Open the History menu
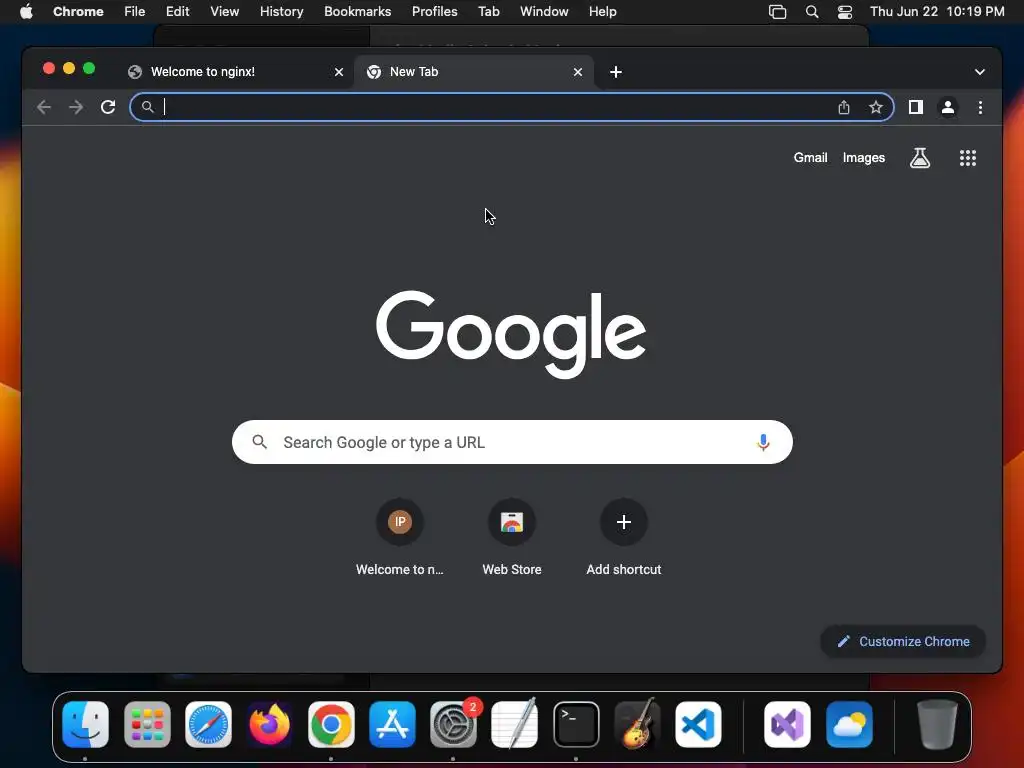Image resolution: width=1024 pixels, height=768 pixels. 281,12
